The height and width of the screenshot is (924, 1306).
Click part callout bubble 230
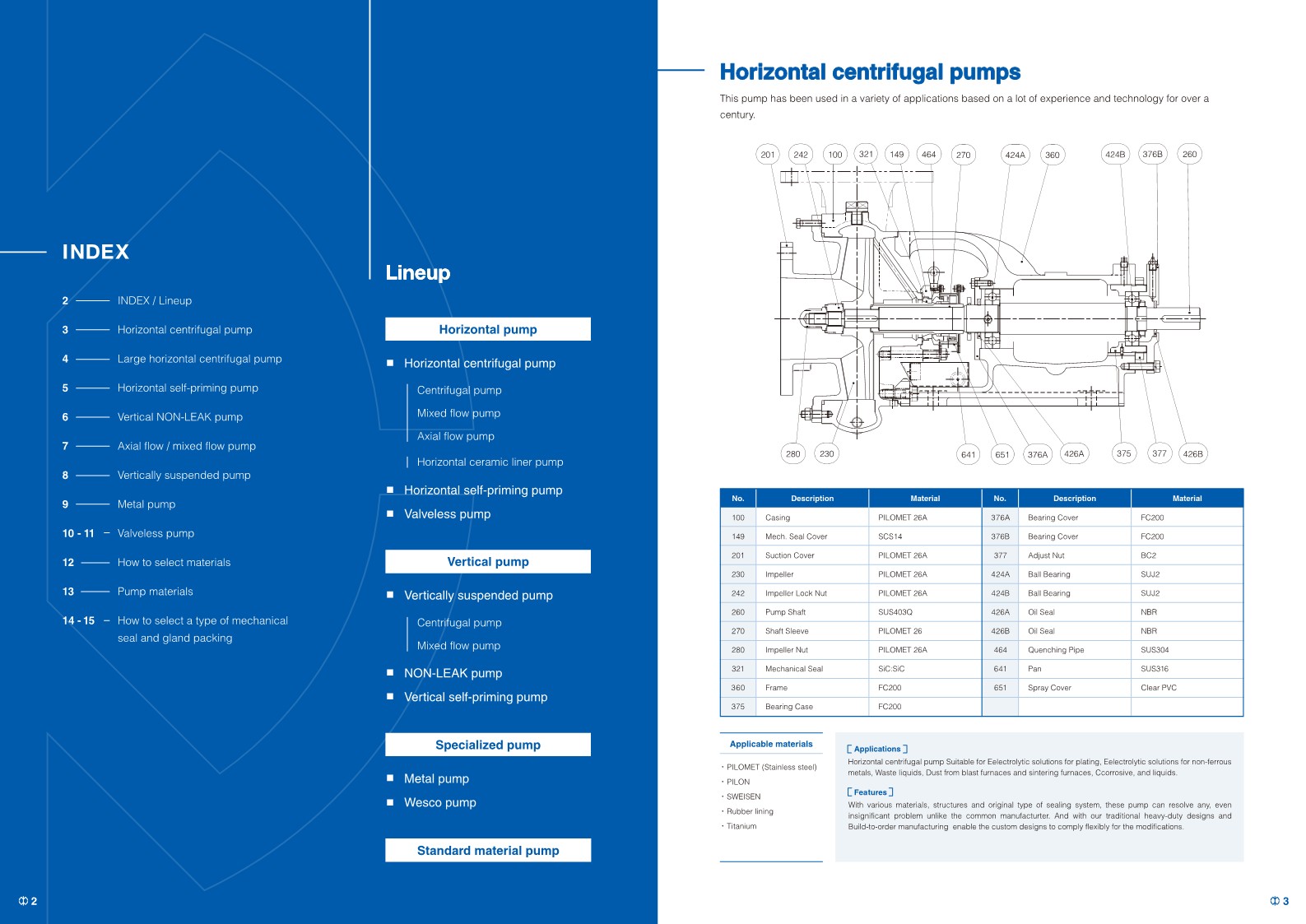[x=827, y=453]
